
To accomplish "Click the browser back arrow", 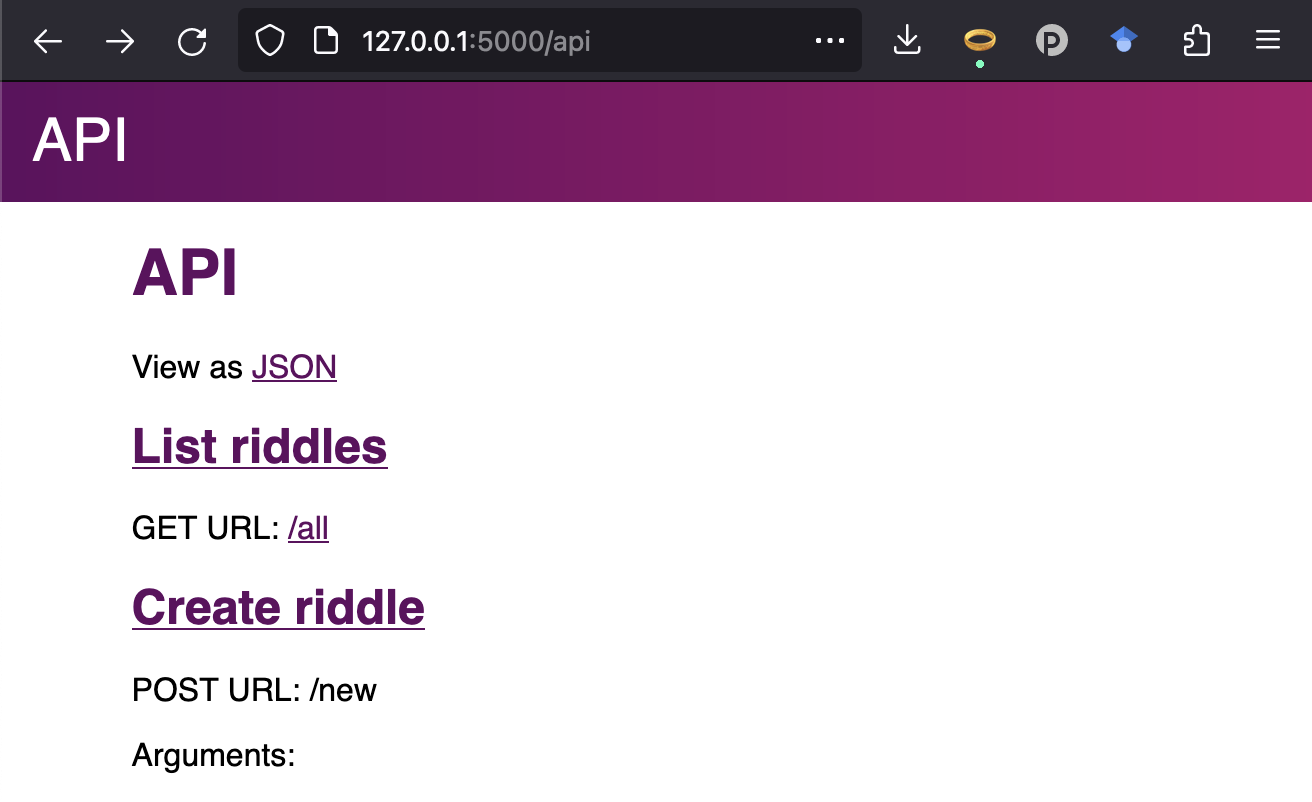I will coord(47,41).
